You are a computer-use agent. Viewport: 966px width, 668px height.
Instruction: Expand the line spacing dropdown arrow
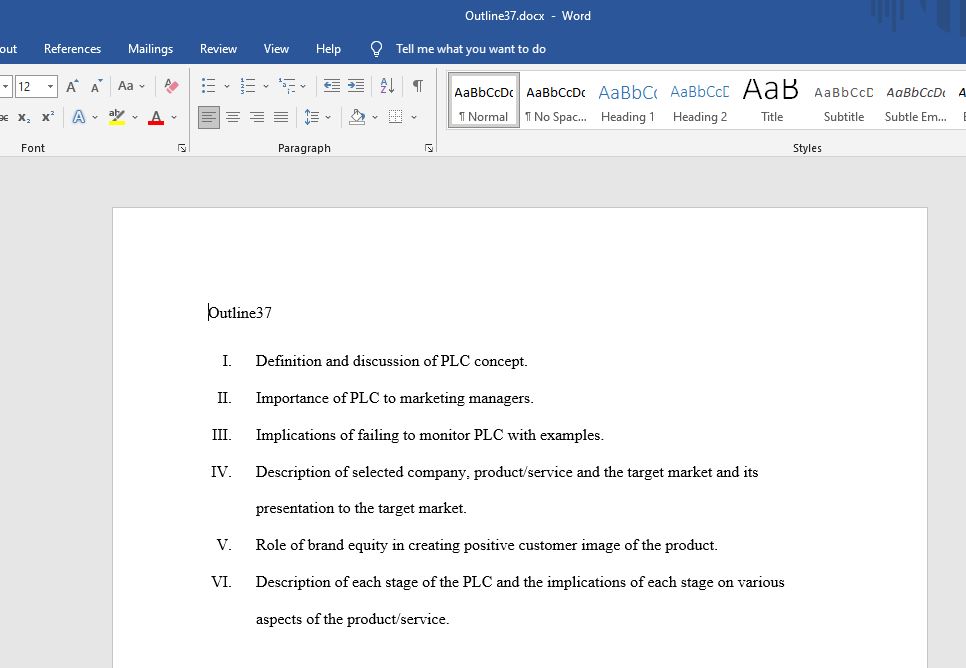click(328, 117)
